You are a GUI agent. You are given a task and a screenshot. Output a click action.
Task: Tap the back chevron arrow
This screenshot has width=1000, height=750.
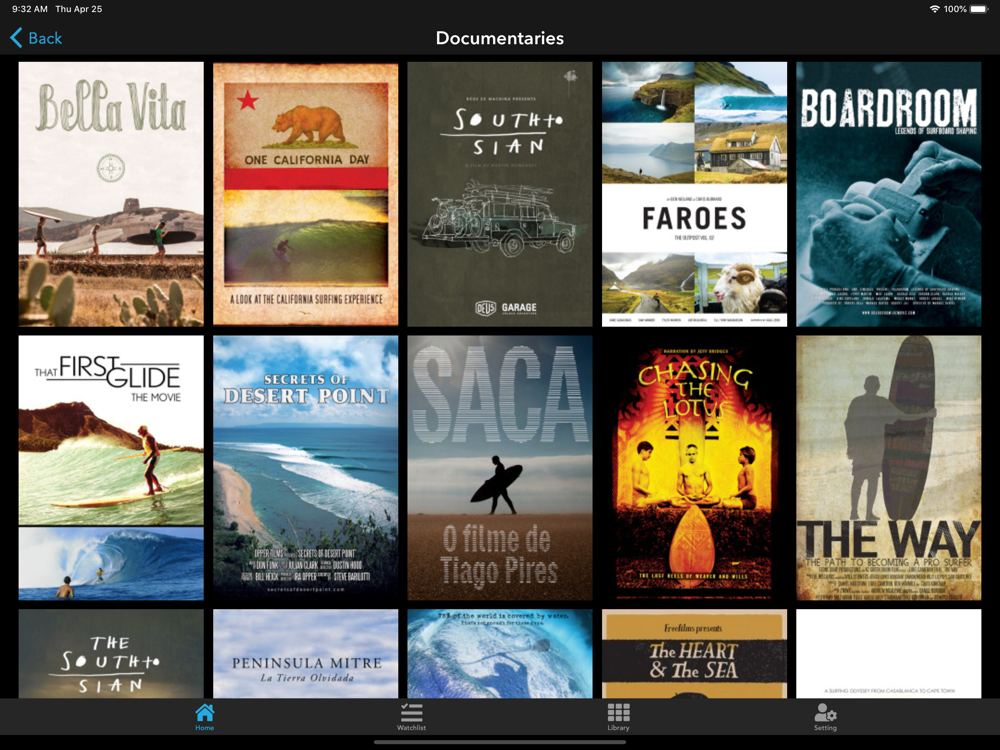point(16,38)
